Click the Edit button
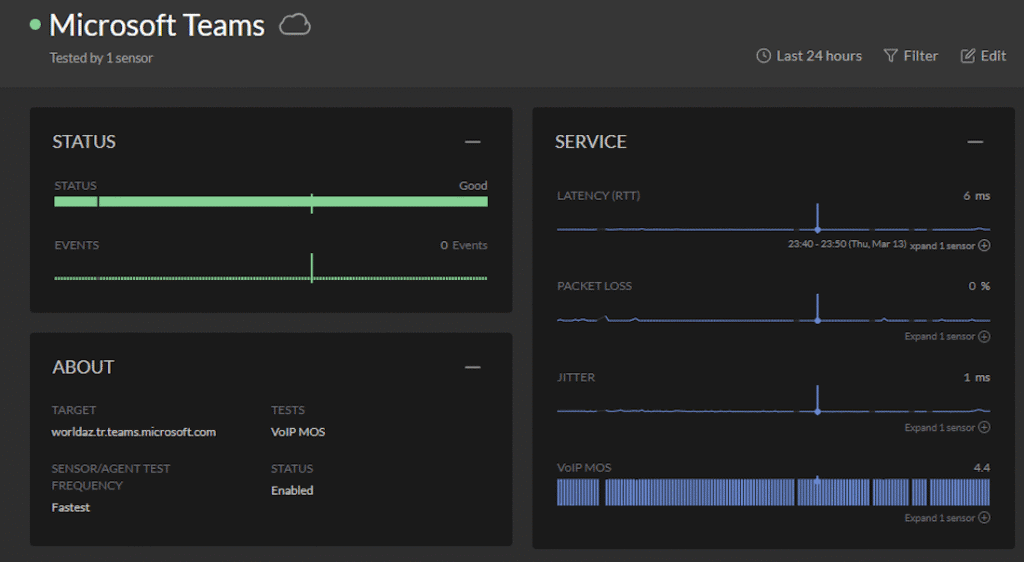Viewport: 1024px width, 562px height. click(x=984, y=56)
